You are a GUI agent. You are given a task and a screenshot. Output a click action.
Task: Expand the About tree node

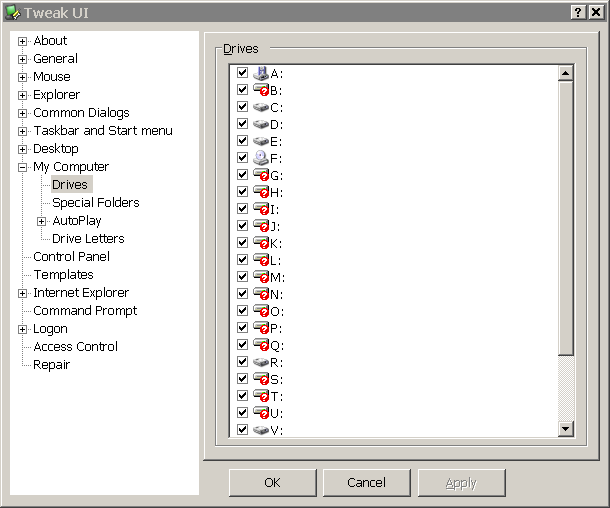pyautogui.click(x=23, y=41)
